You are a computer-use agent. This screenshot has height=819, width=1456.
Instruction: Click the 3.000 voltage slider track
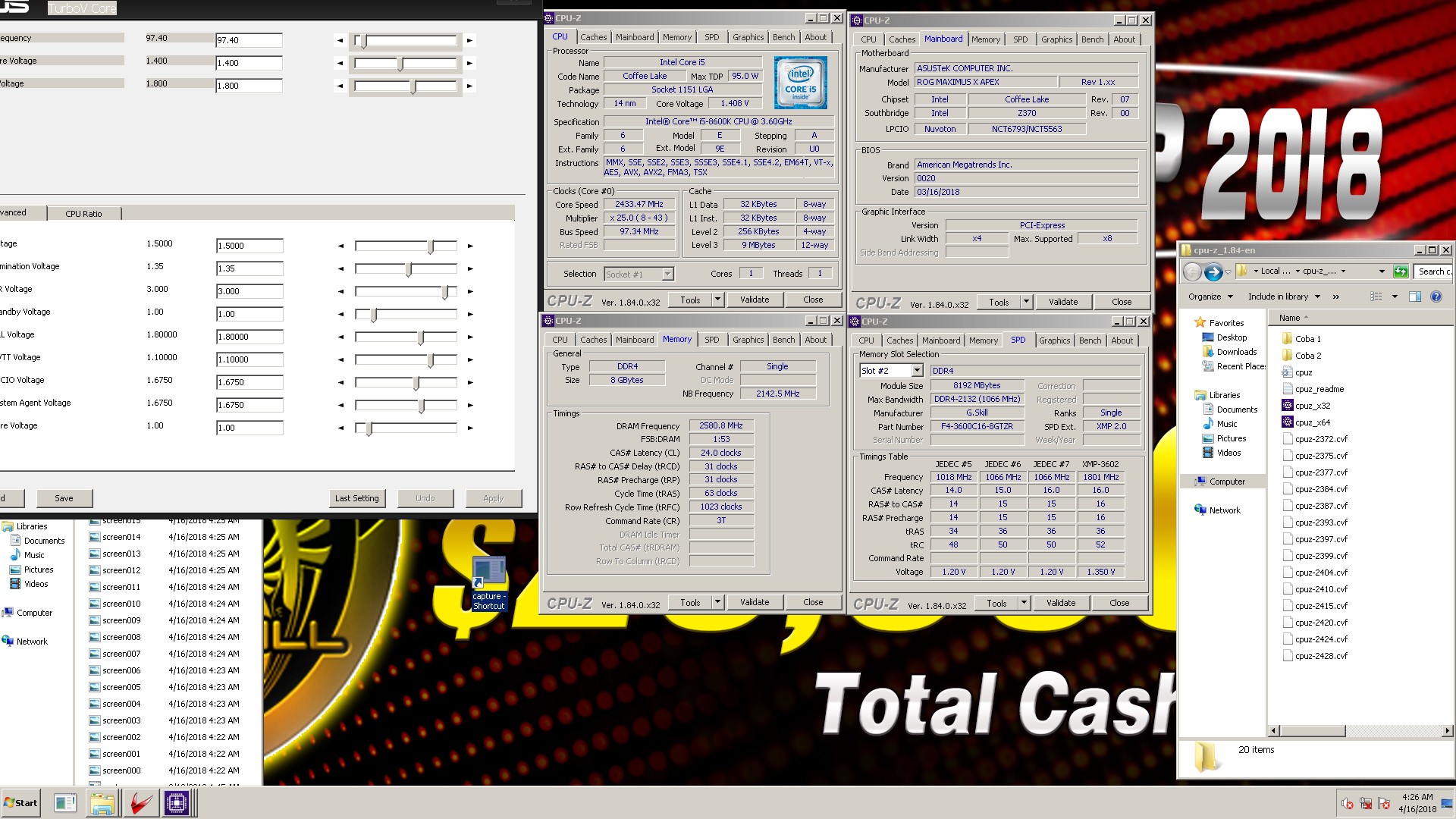pos(406,291)
